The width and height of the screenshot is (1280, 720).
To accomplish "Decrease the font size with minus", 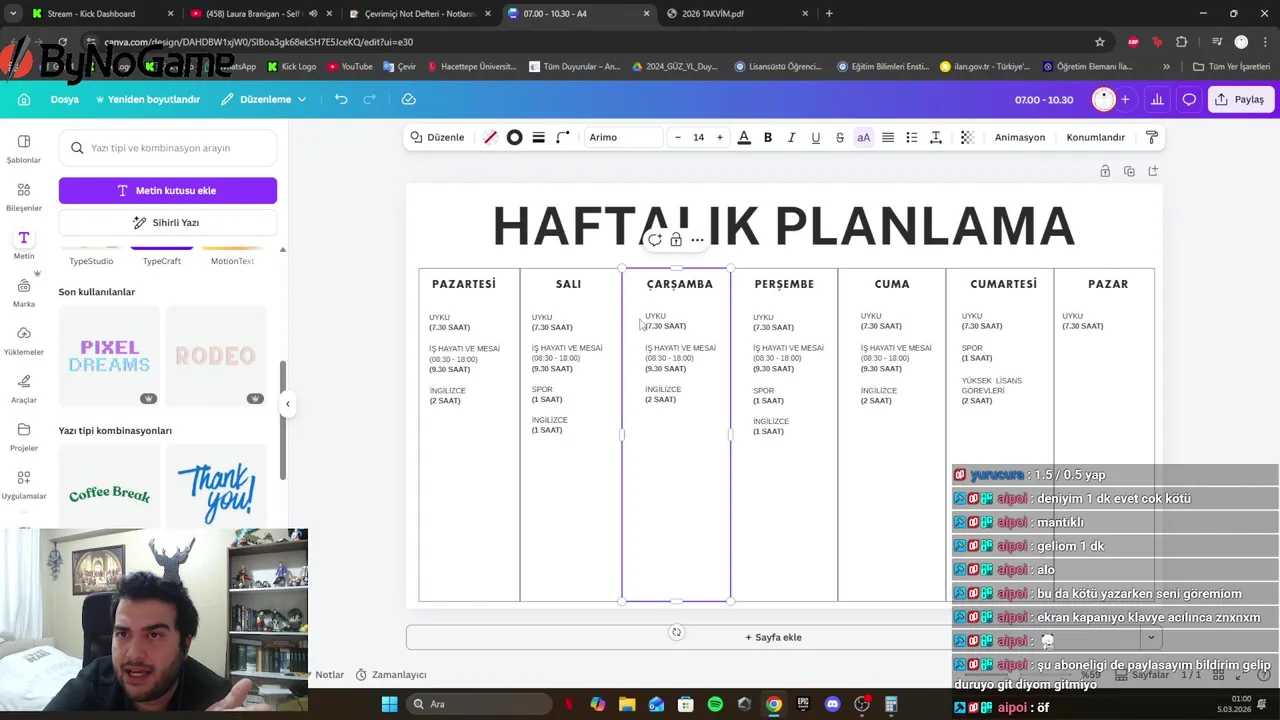I will click(678, 137).
